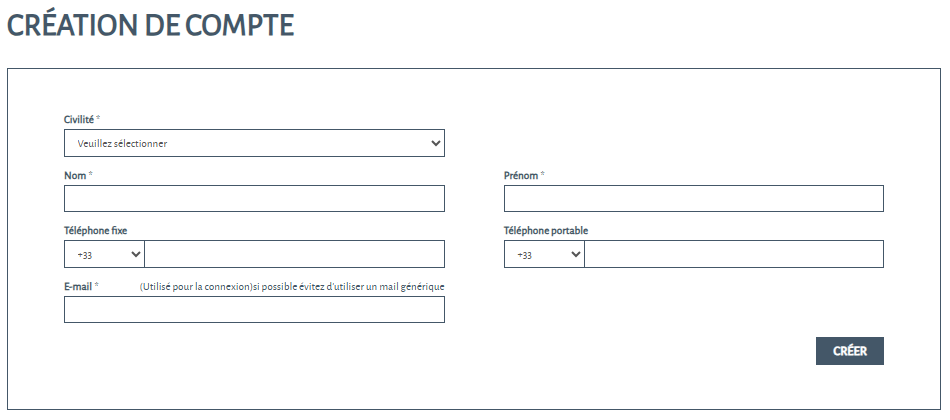Click the Nom text field
Image resolution: width=950 pixels, height=420 pixels.
[x=254, y=199]
